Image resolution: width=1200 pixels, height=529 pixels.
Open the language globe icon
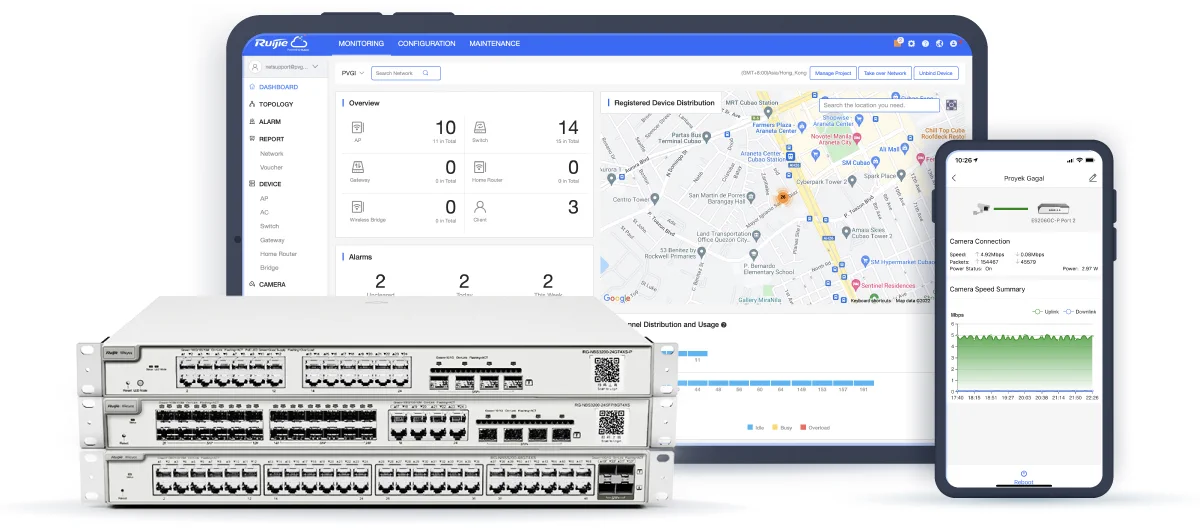[x=940, y=44]
